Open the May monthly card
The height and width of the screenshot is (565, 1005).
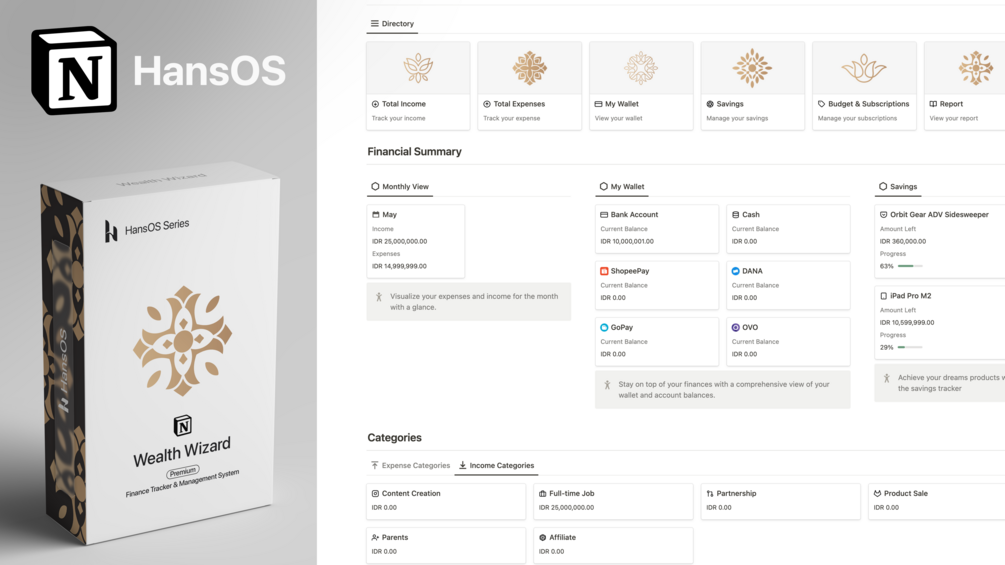[415, 240]
